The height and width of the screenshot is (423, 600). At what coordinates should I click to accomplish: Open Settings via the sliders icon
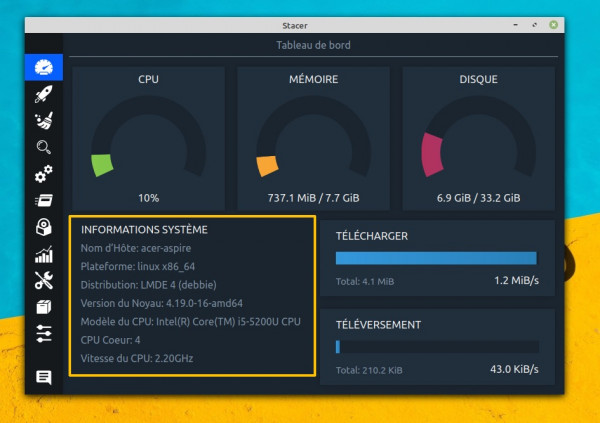(43, 333)
